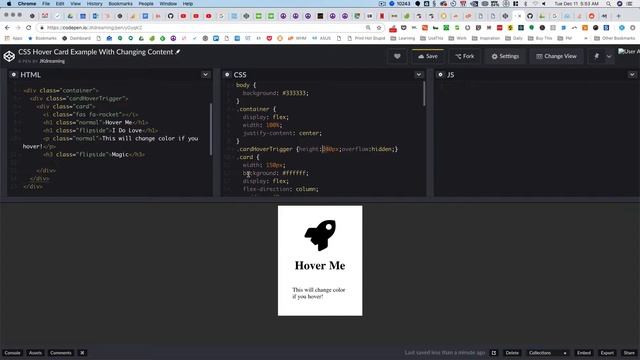Open the Collections dropdown
This screenshot has width=640, height=360.
click(547, 353)
